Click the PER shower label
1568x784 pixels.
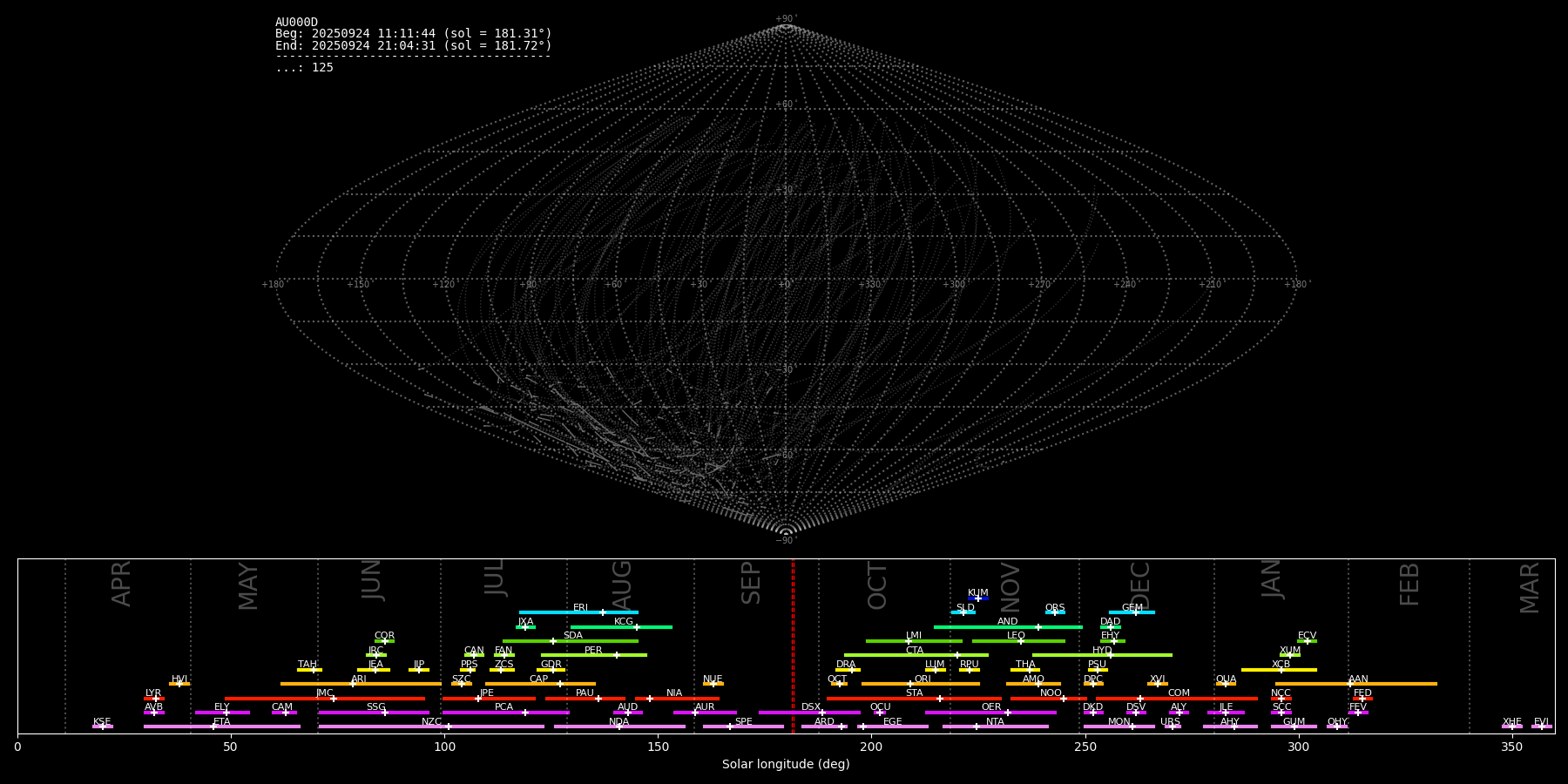(x=593, y=651)
